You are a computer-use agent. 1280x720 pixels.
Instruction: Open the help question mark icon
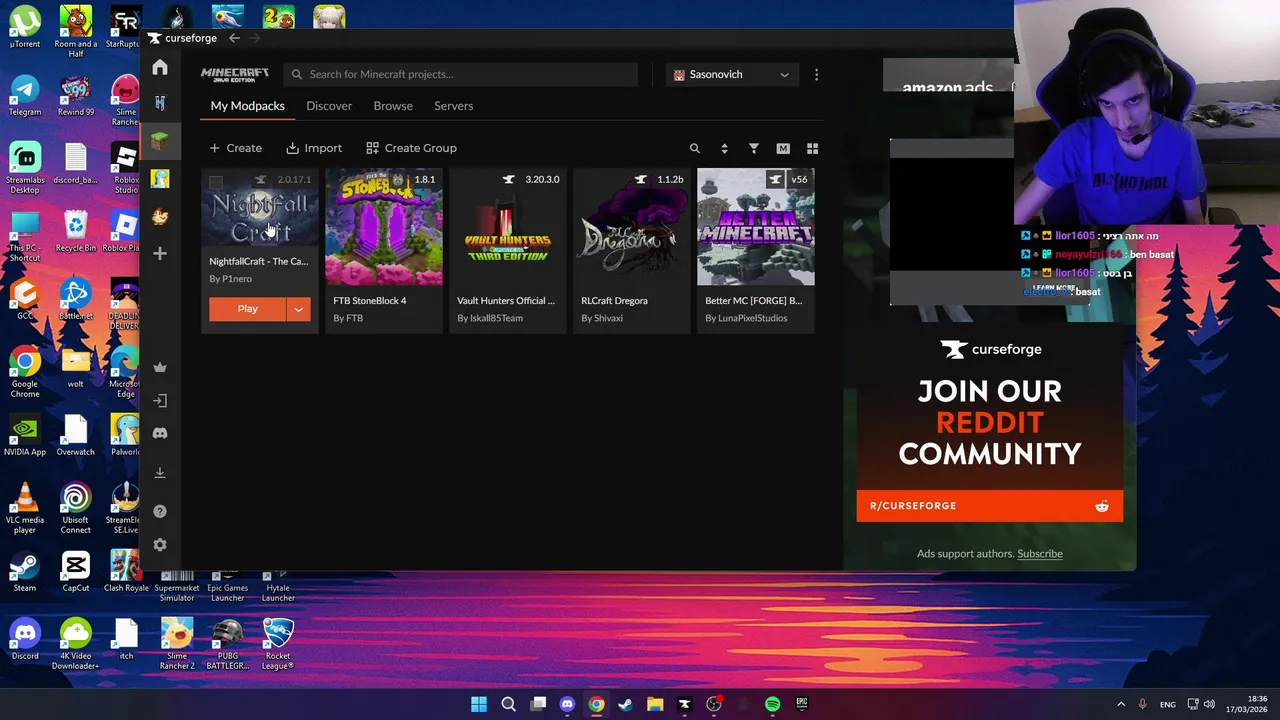pos(160,511)
